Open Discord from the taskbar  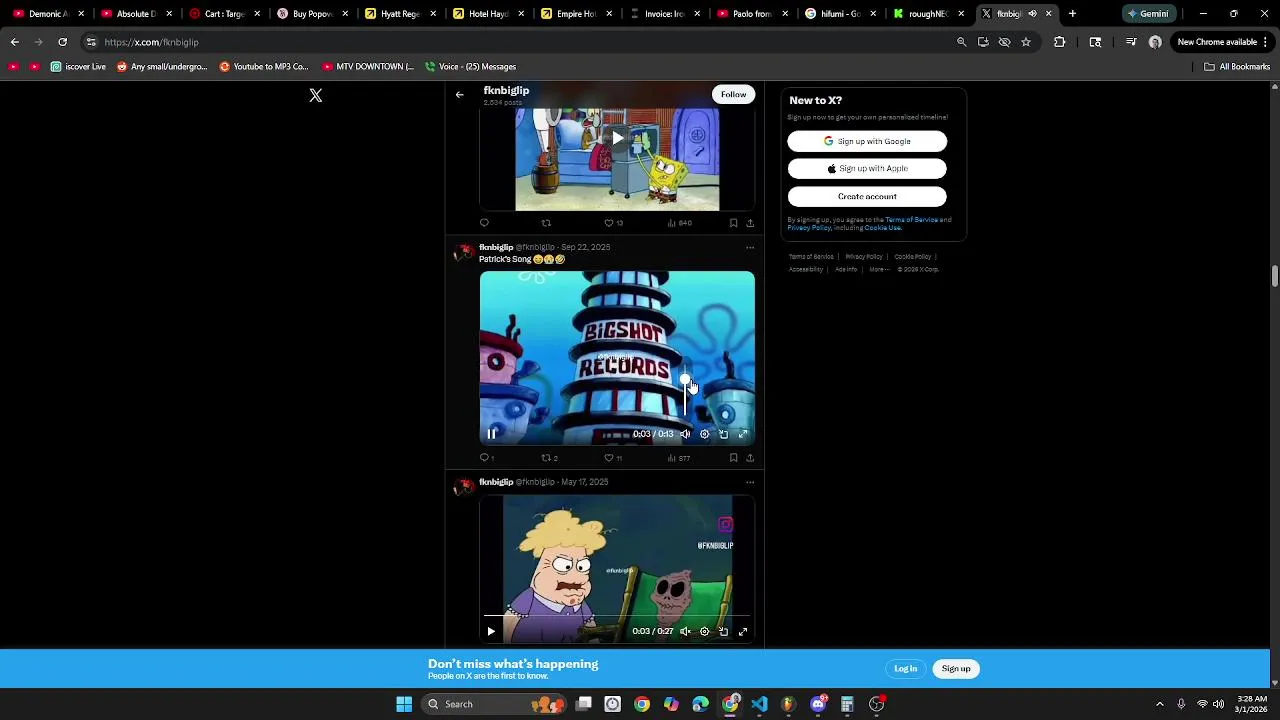point(818,704)
